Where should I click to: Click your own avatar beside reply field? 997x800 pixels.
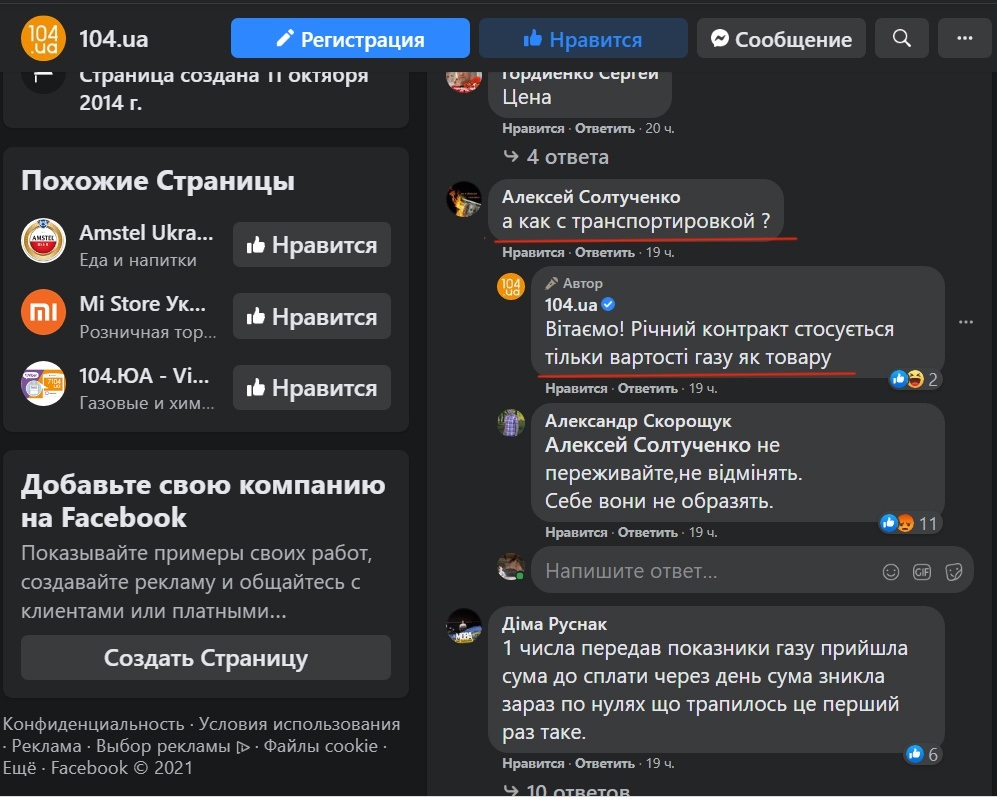(511, 567)
